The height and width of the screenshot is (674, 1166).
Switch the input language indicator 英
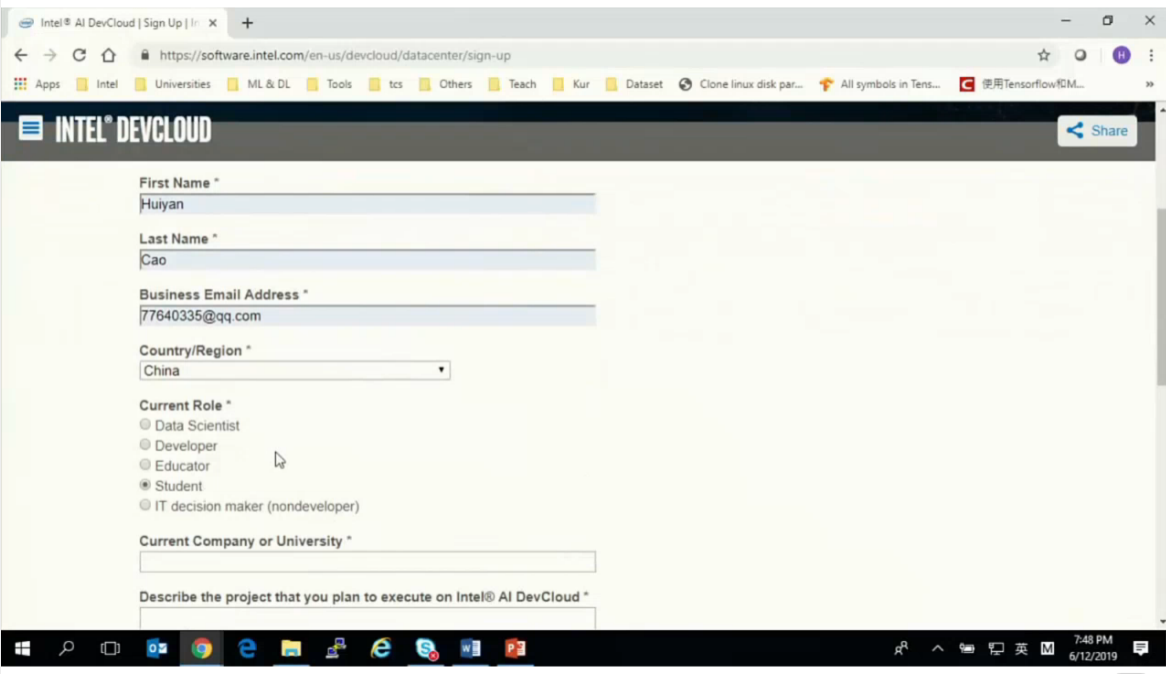coord(1022,649)
